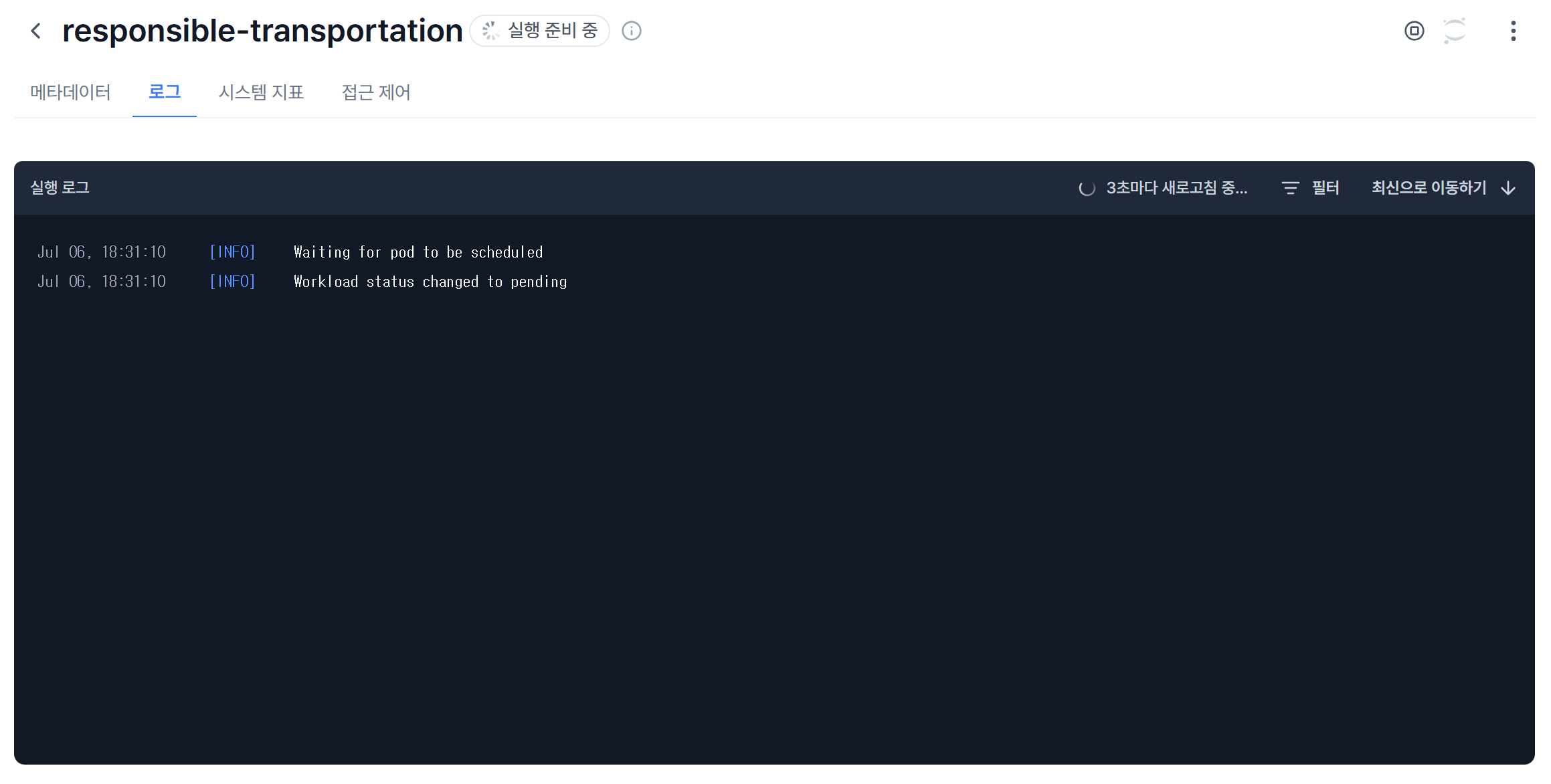
Task: Select the 로그 tab
Action: (x=165, y=92)
